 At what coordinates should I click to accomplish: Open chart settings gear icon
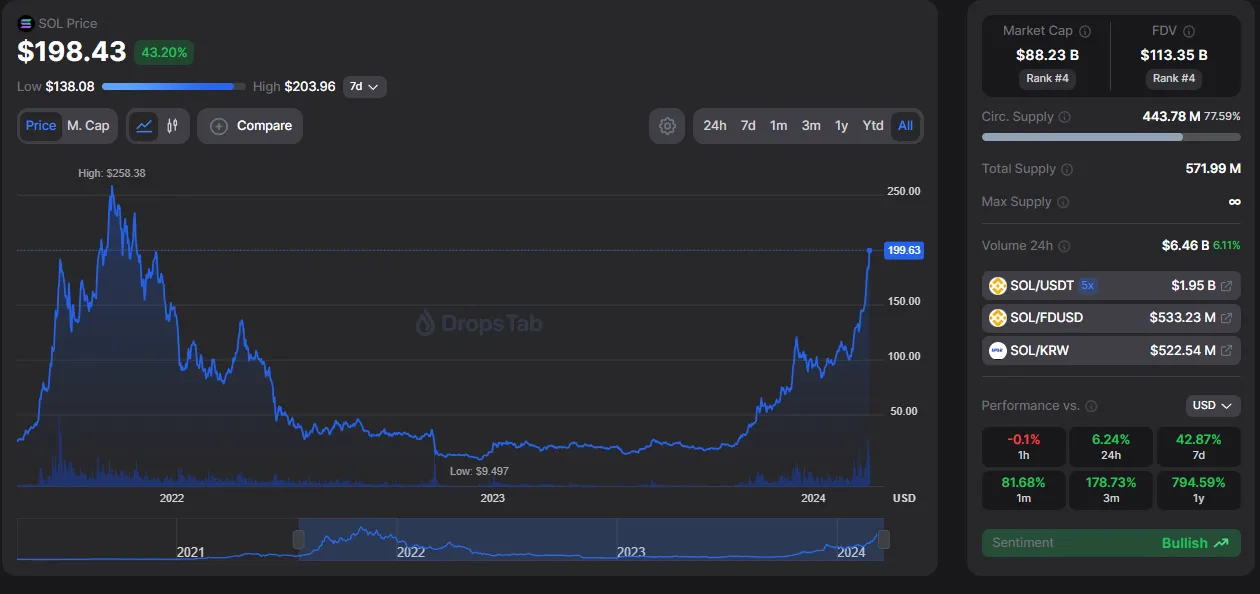[668, 126]
